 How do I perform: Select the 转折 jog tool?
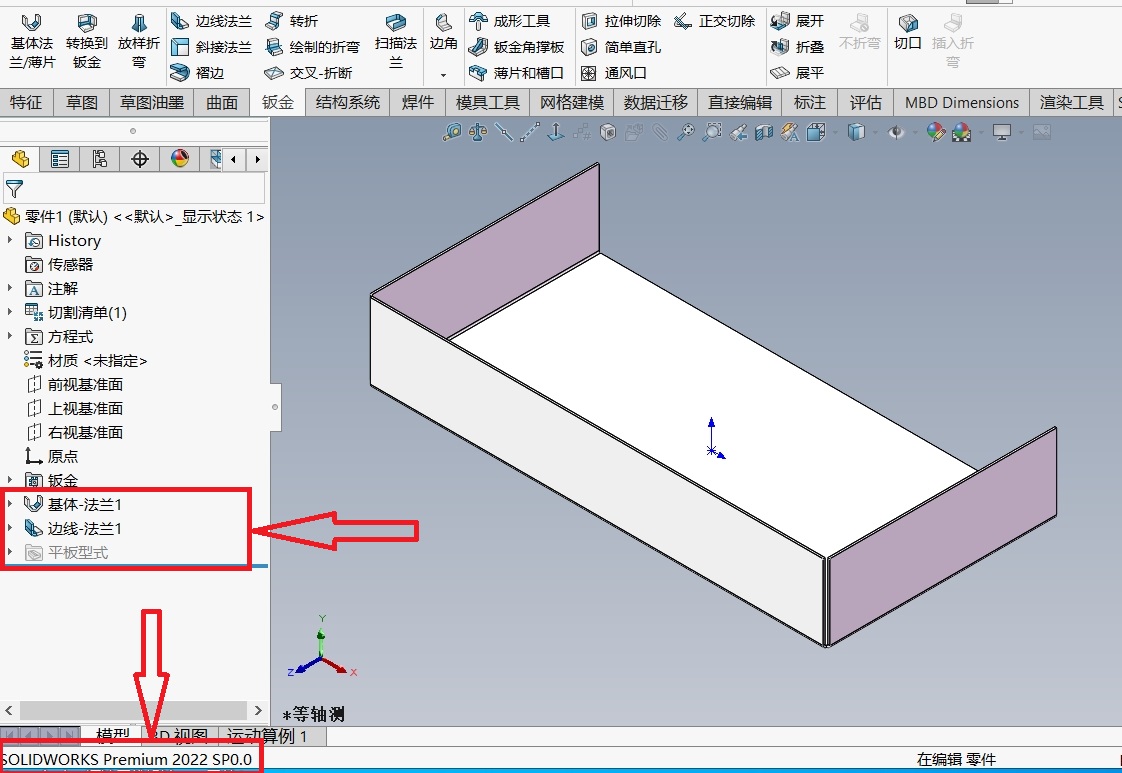coord(292,21)
